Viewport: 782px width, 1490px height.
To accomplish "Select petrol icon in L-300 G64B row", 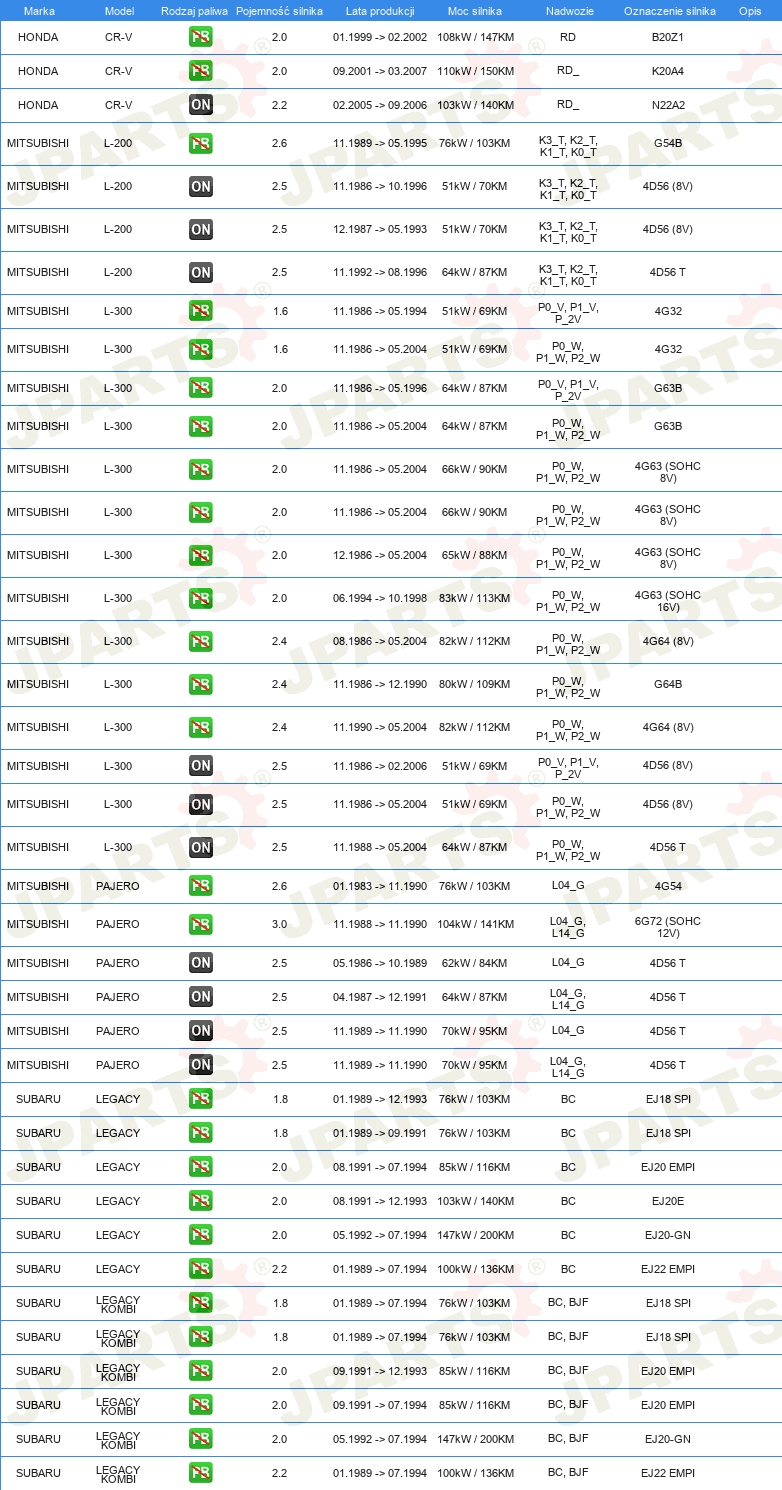I will click(x=201, y=684).
